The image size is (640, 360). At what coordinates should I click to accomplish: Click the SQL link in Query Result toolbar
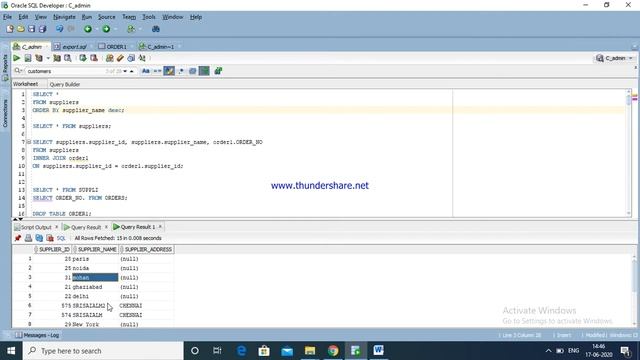[61, 238]
